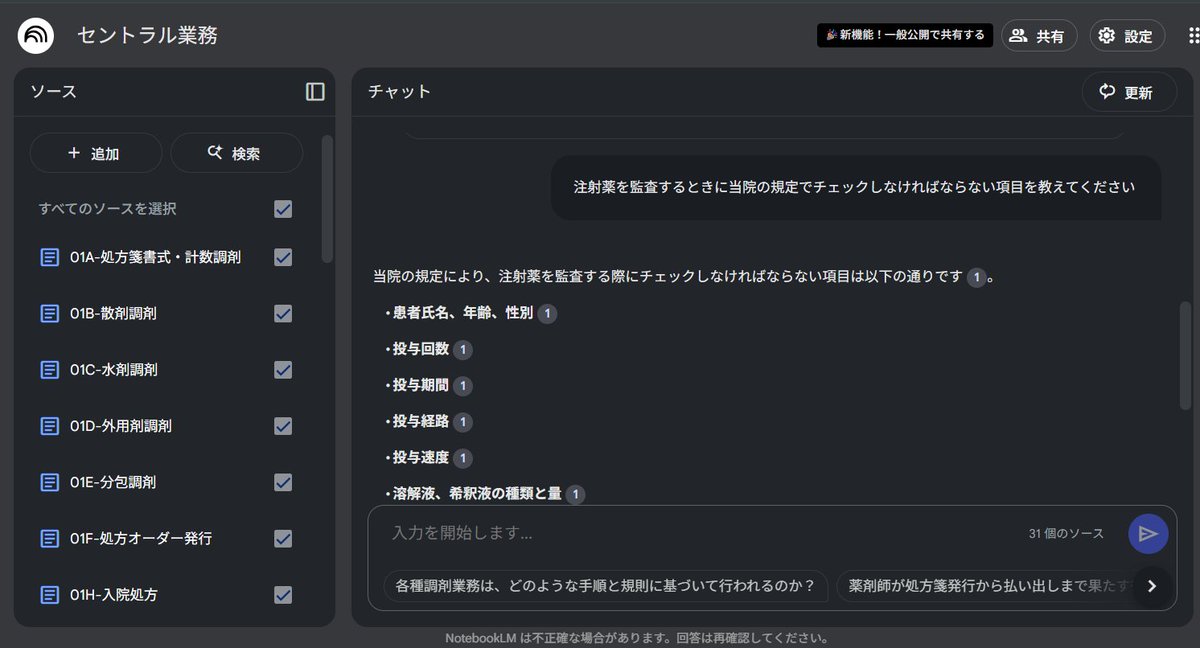Click the 入力を開始します chat input field
Screen dimensions: 1200x648
click(x=700, y=534)
